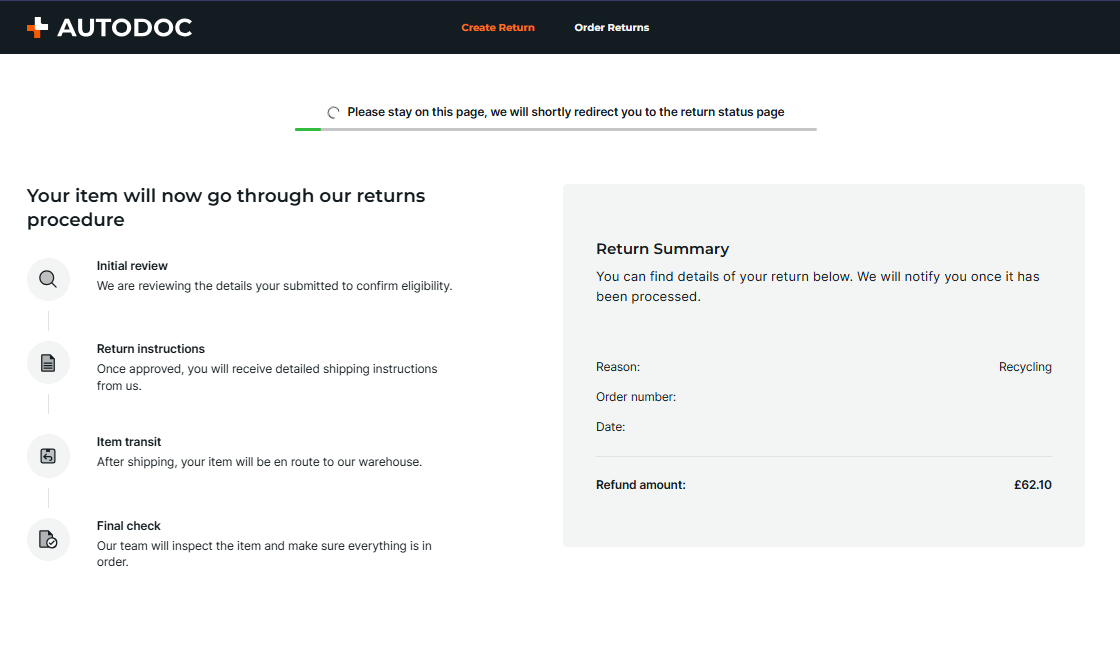Click the Return instructions document icon
1120x654 pixels.
[x=48, y=363]
